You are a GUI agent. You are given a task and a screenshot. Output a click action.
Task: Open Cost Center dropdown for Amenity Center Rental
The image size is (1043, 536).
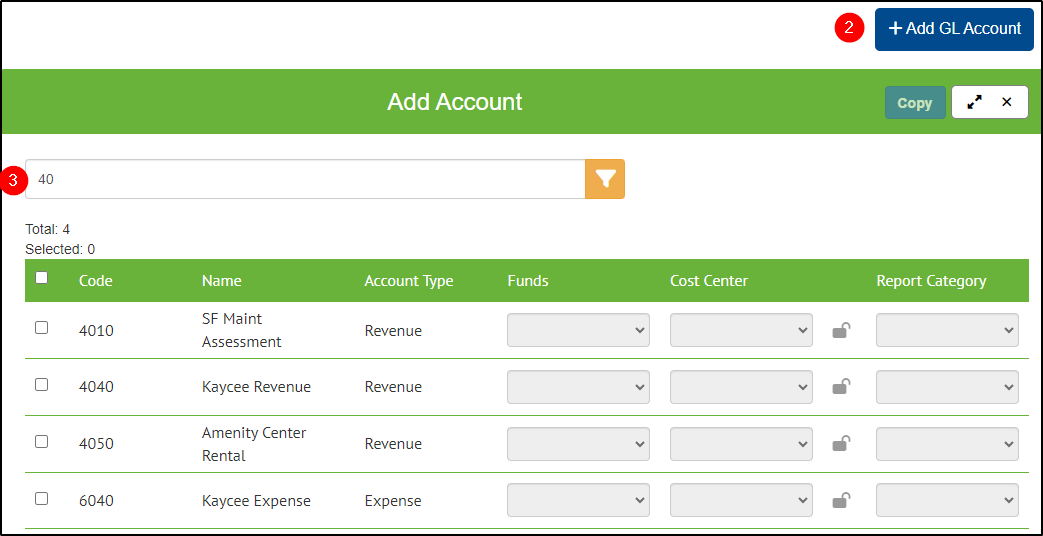[x=741, y=444]
